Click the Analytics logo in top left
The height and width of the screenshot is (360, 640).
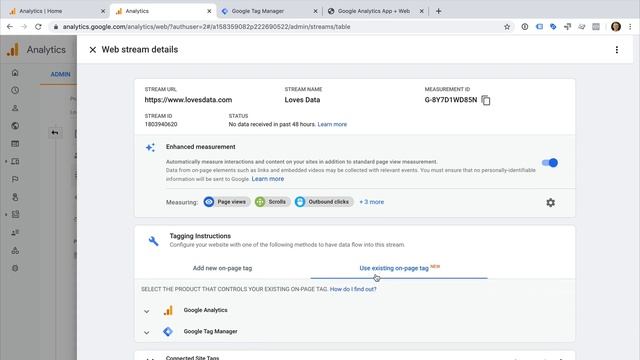pos(13,49)
